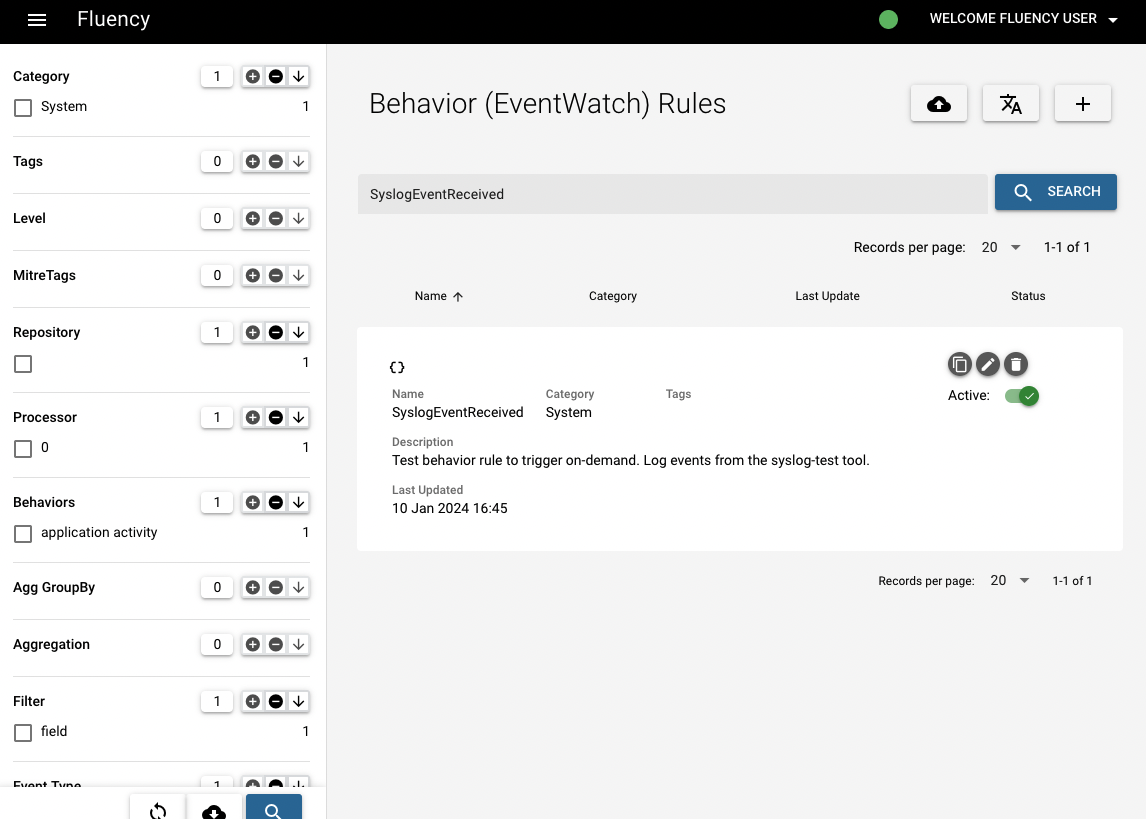Click the Category facet count box
Viewport: 1146px width, 819px height.
(217, 77)
